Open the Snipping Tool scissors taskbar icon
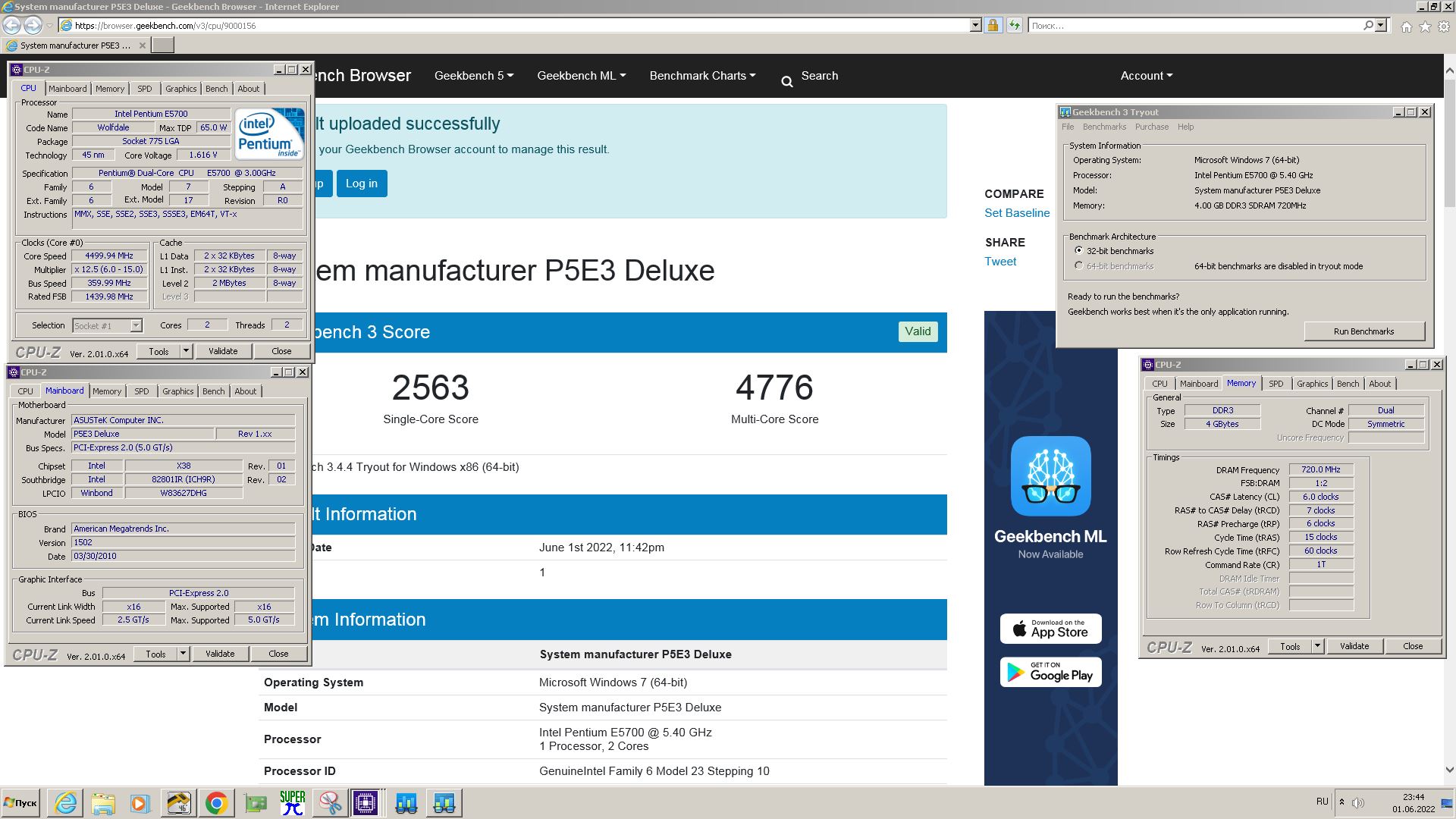This screenshot has width=1456, height=819. coord(330,802)
